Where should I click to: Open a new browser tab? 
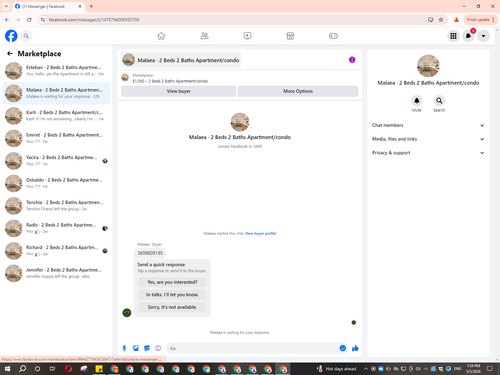click(x=91, y=6)
